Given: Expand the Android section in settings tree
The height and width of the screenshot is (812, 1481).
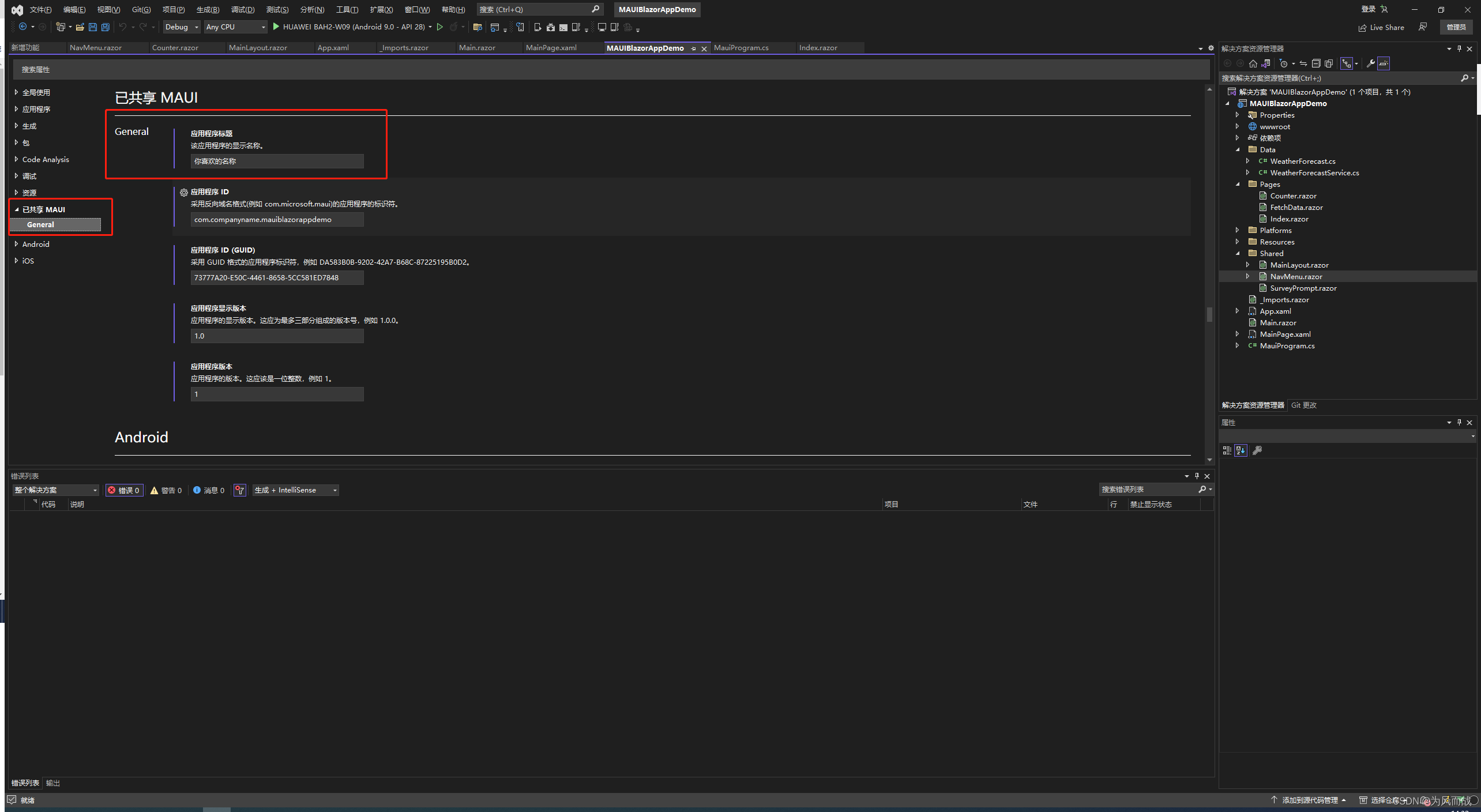Looking at the screenshot, I should pyautogui.click(x=16, y=244).
